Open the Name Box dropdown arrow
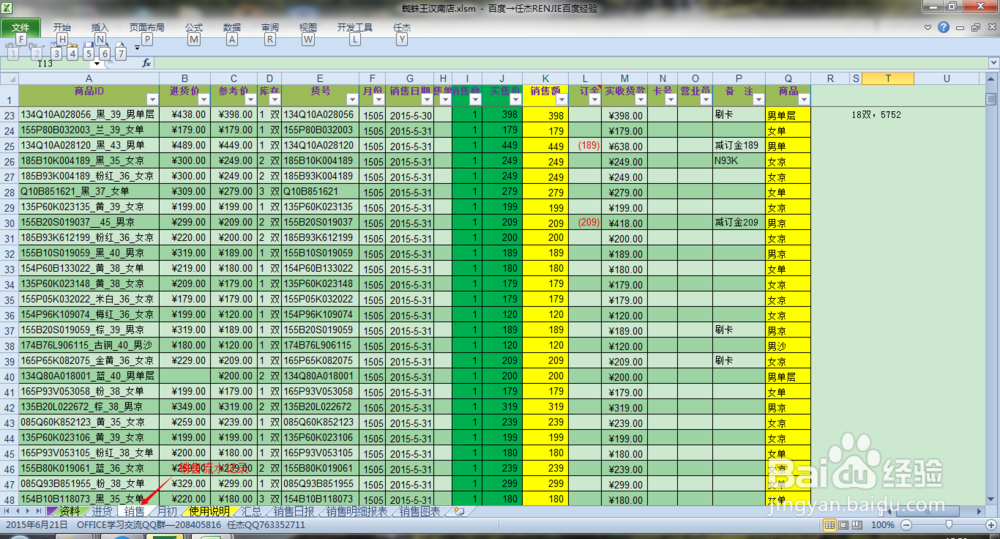The image size is (1000, 539). click(x=97, y=63)
